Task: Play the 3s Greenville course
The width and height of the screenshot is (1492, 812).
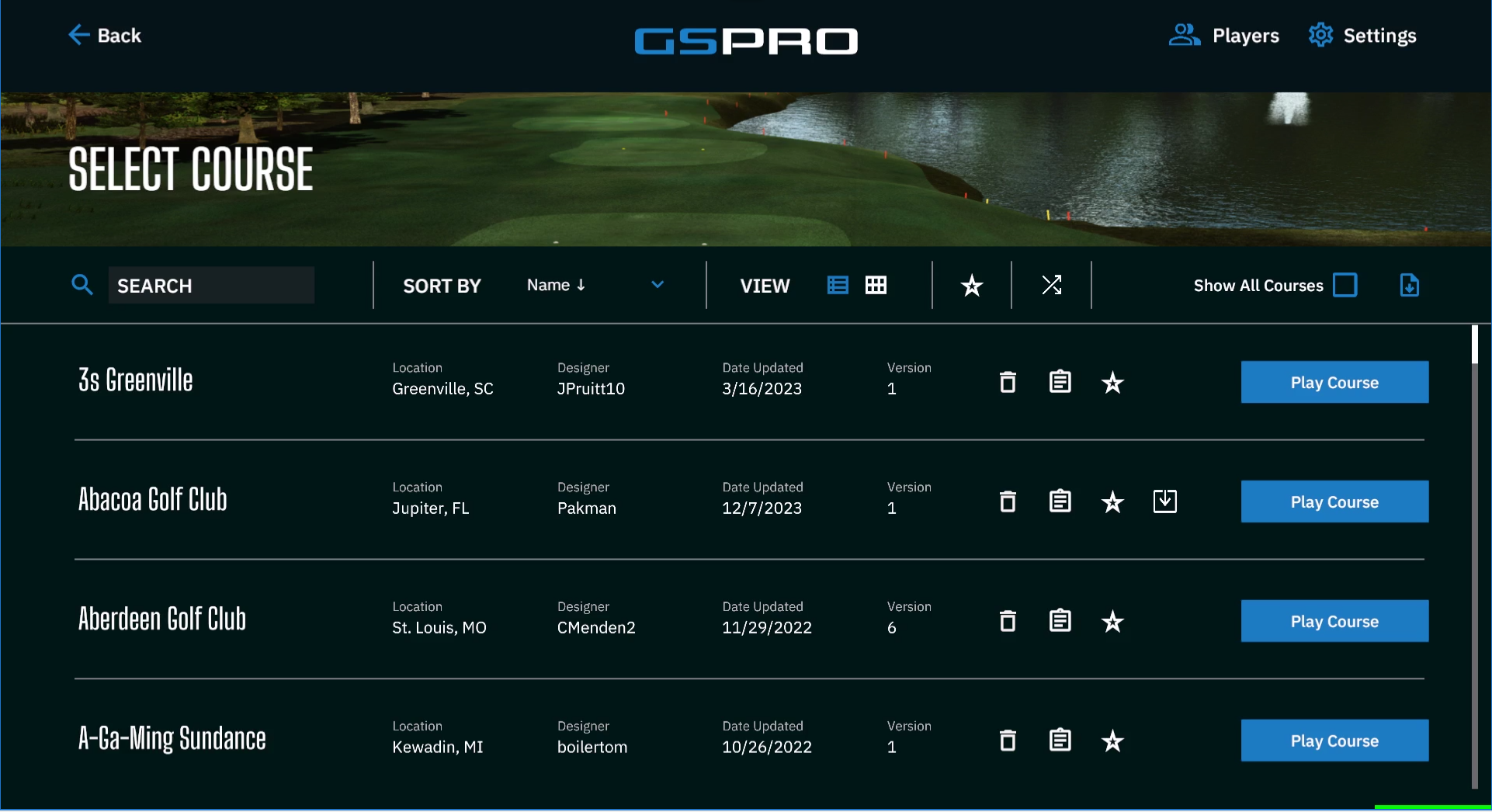Action: (1334, 382)
